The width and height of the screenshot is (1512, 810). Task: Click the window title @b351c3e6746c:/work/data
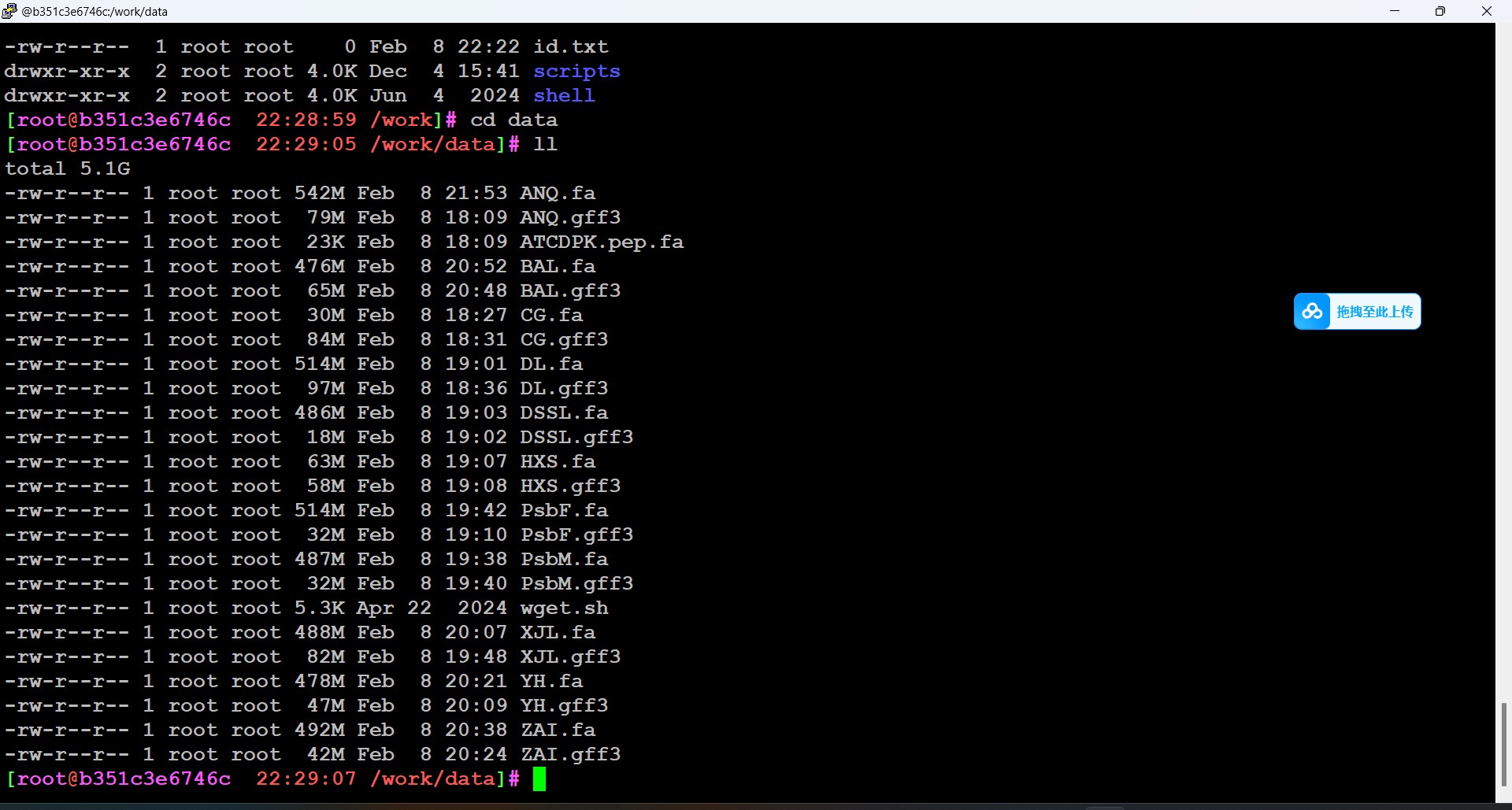pos(94,12)
